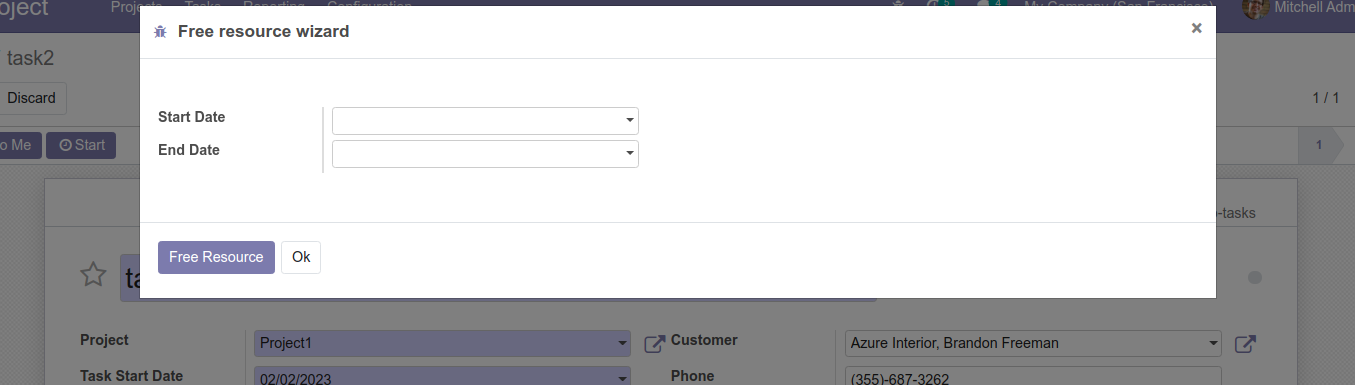Click the Free Resource button
This screenshot has width=1355, height=385.
pos(216,257)
